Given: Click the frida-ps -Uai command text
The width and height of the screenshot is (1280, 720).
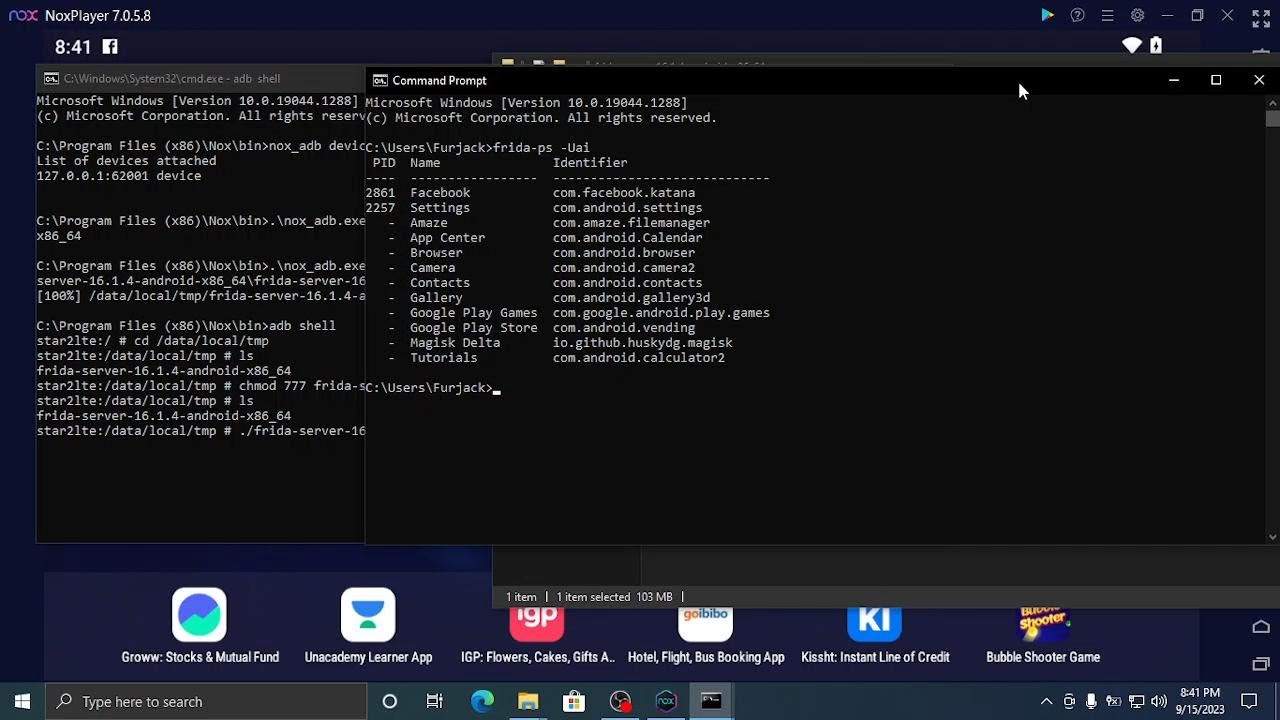Looking at the screenshot, I should [x=541, y=148].
